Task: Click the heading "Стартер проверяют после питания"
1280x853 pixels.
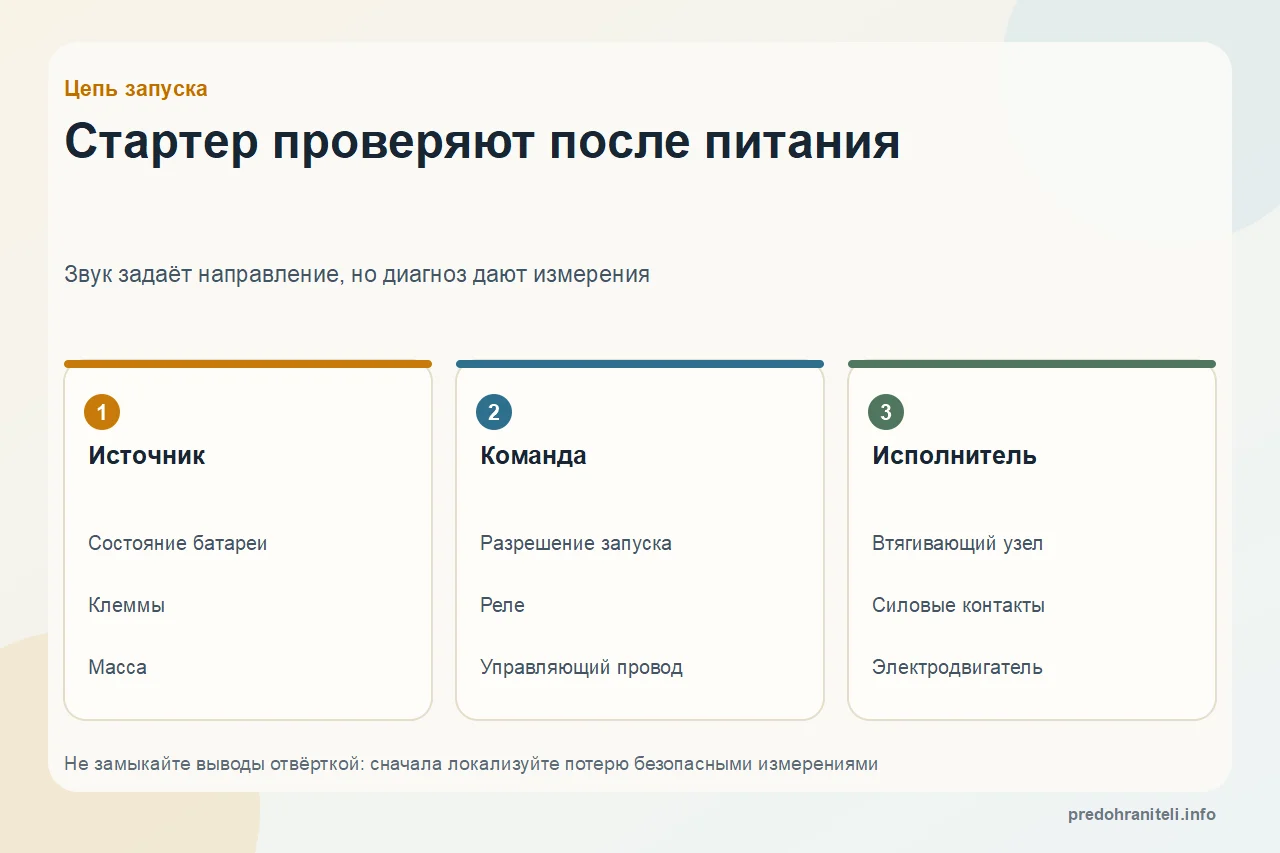Action: (x=482, y=142)
